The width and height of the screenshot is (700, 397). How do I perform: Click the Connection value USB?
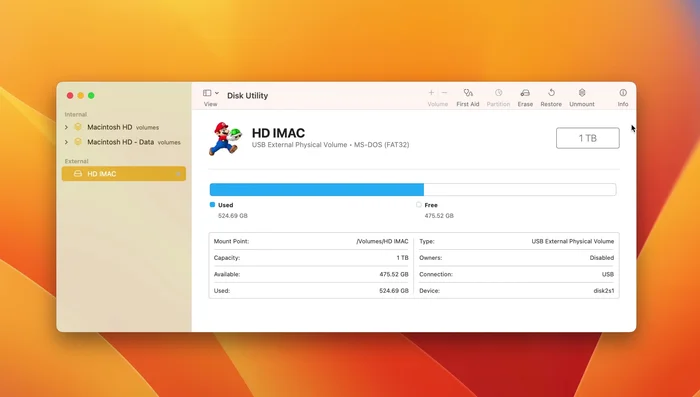608,274
